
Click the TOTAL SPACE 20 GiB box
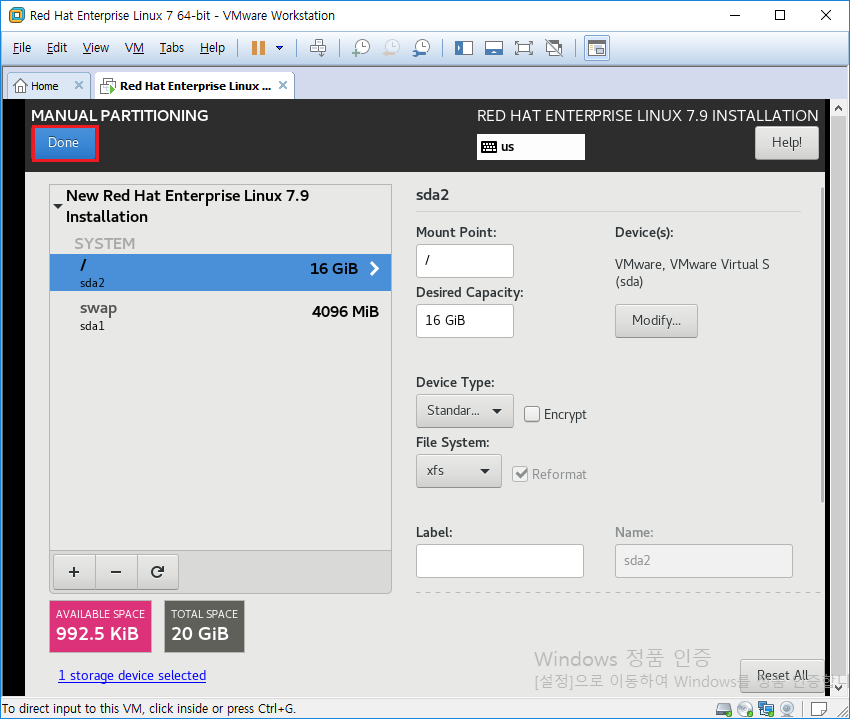(204, 626)
